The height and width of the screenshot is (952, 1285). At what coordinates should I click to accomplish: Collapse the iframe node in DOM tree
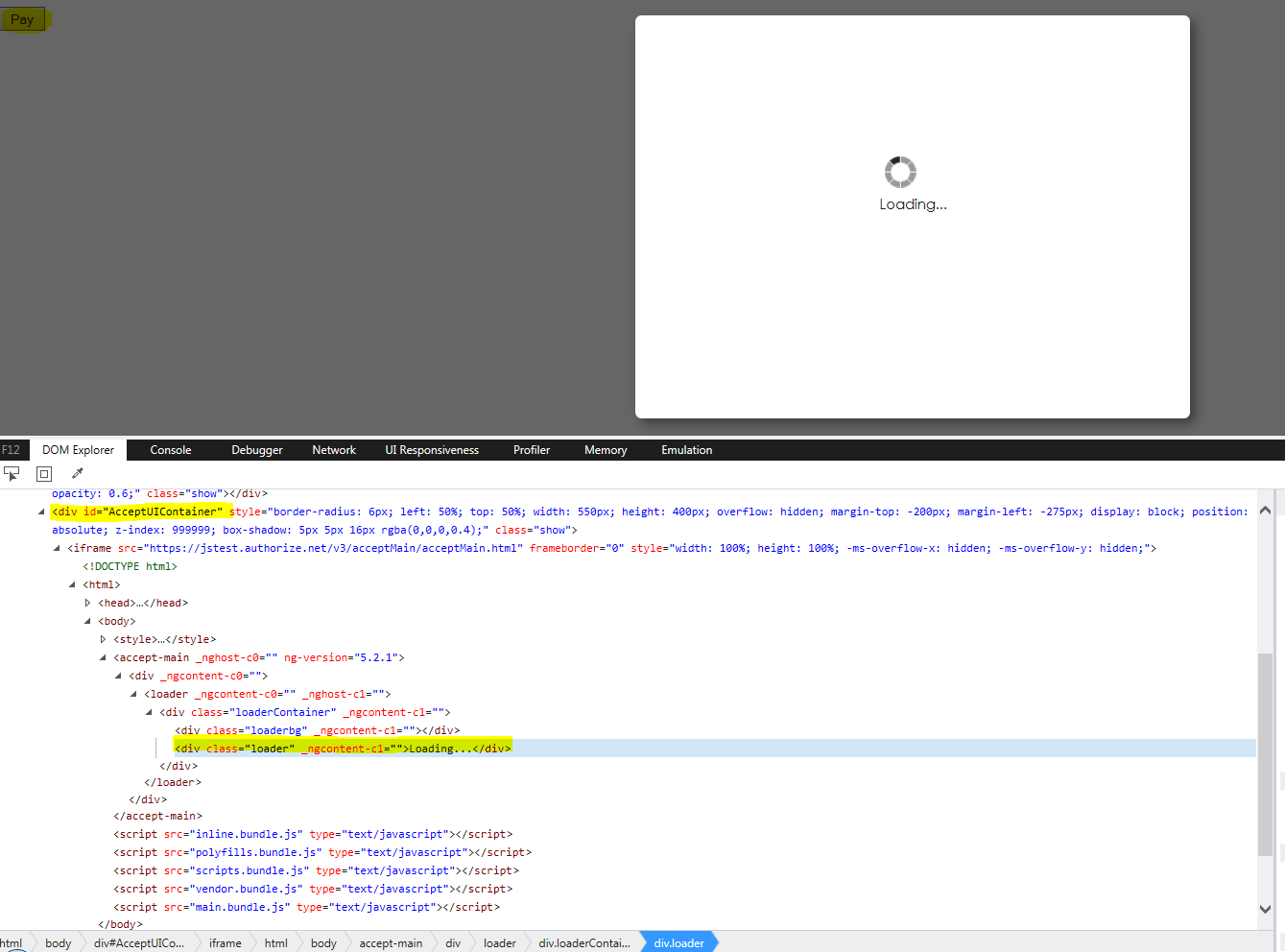pos(56,548)
